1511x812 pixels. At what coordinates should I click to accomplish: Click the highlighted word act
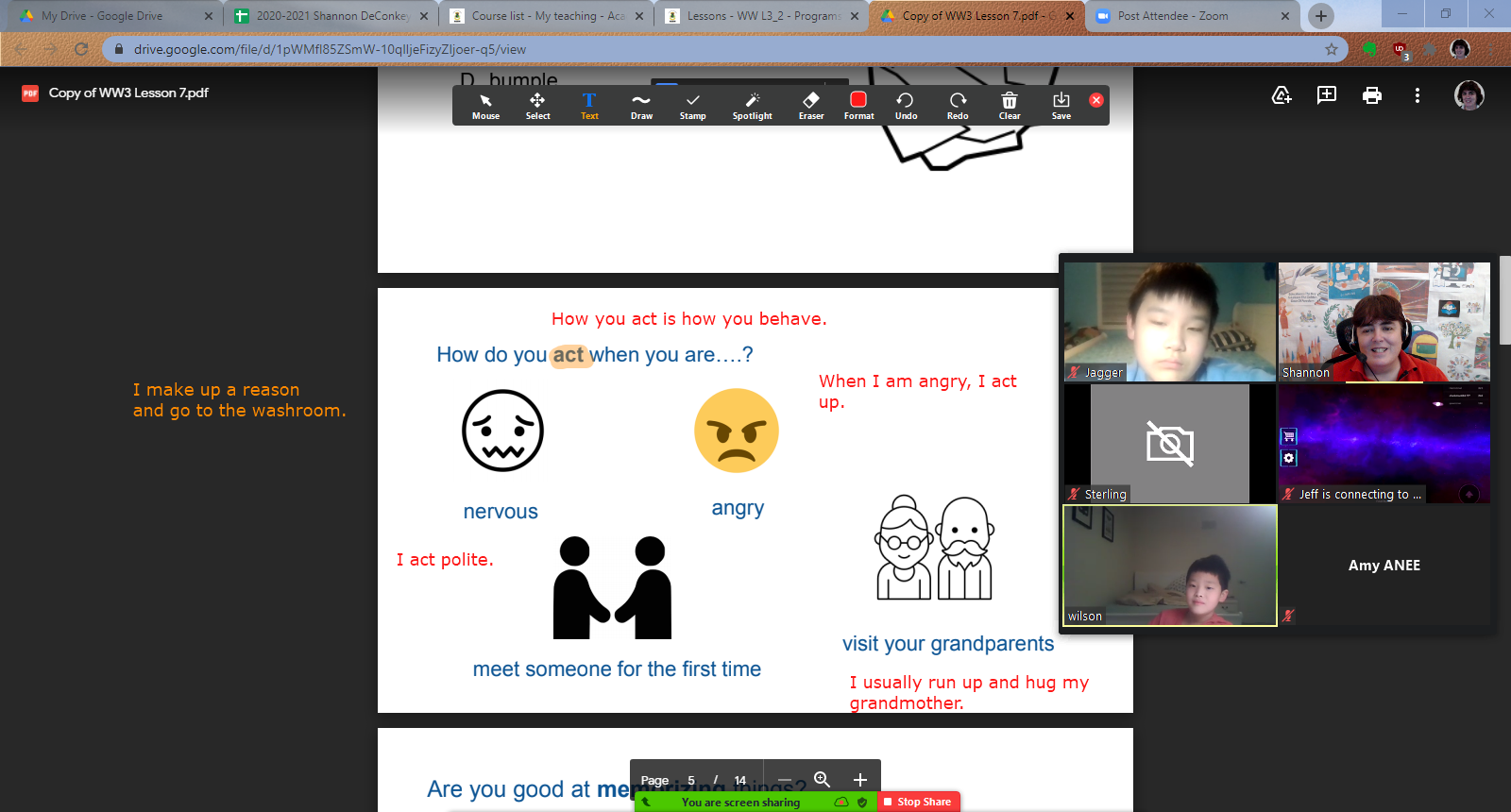[569, 355]
